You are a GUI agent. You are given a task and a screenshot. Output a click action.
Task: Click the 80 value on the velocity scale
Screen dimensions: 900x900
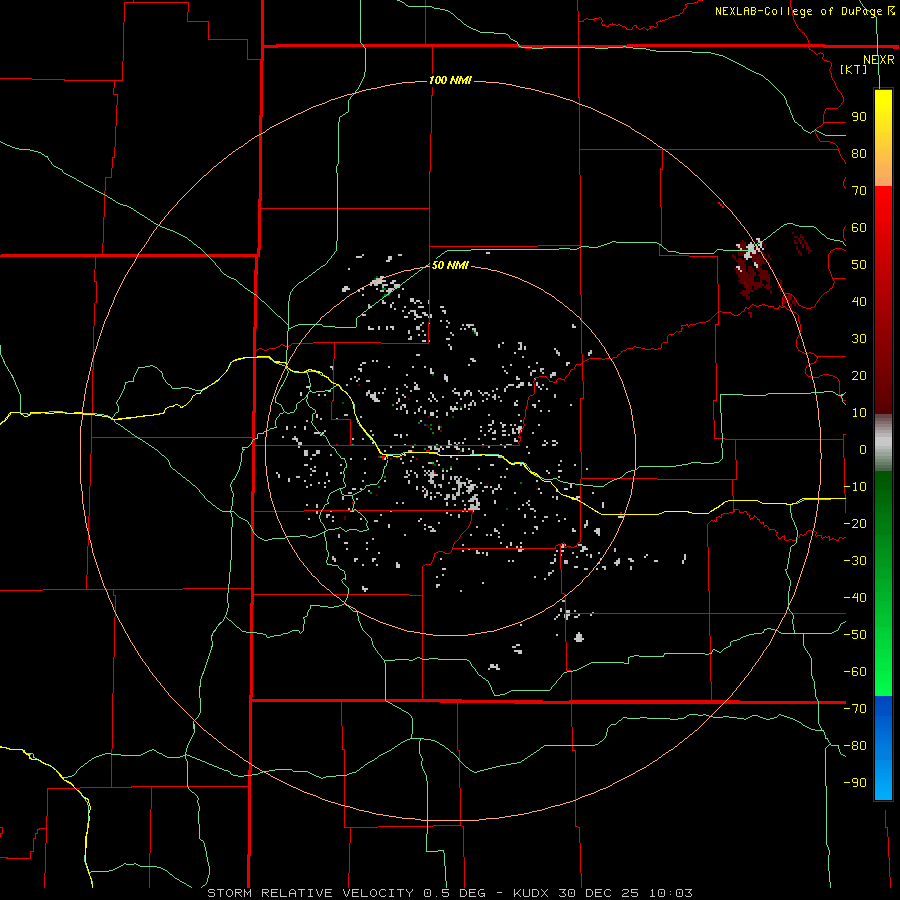[x=859, y=154]
